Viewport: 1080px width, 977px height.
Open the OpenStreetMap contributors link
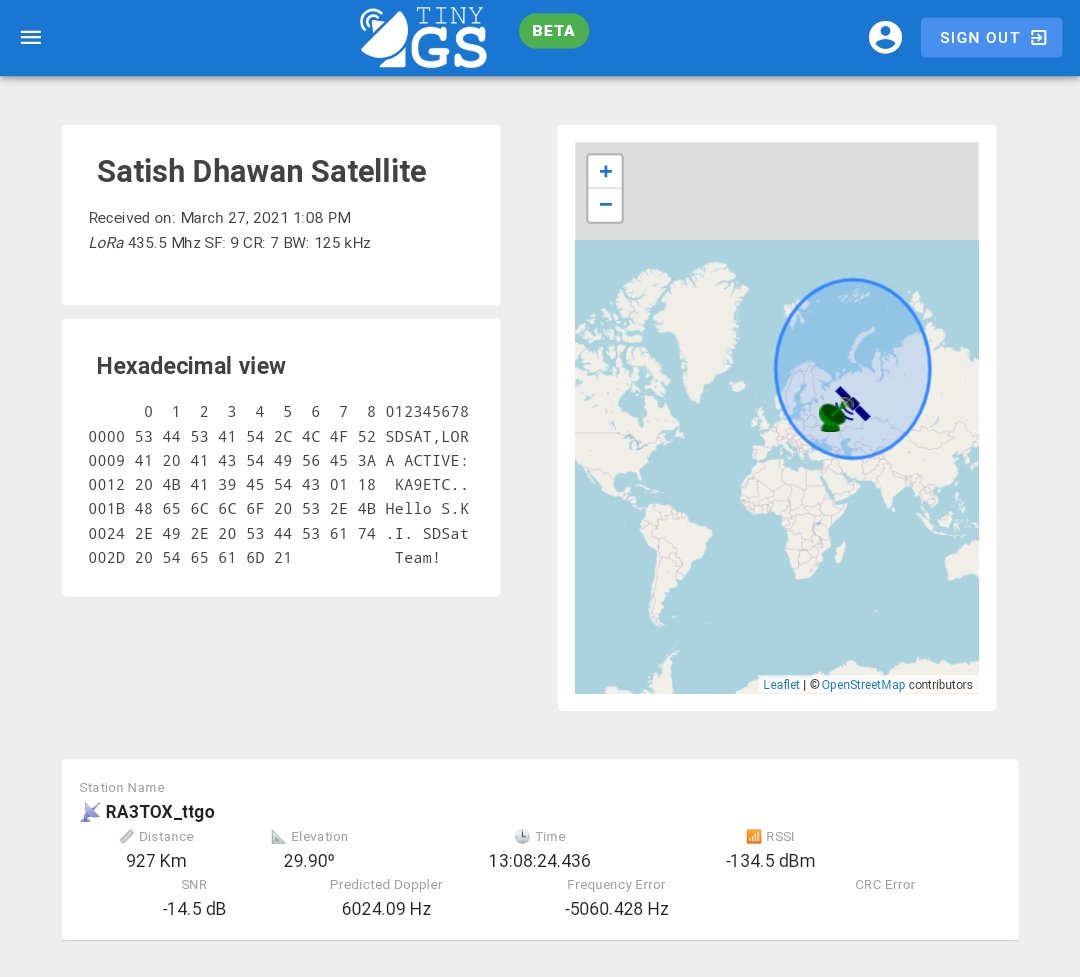point(863,684)
